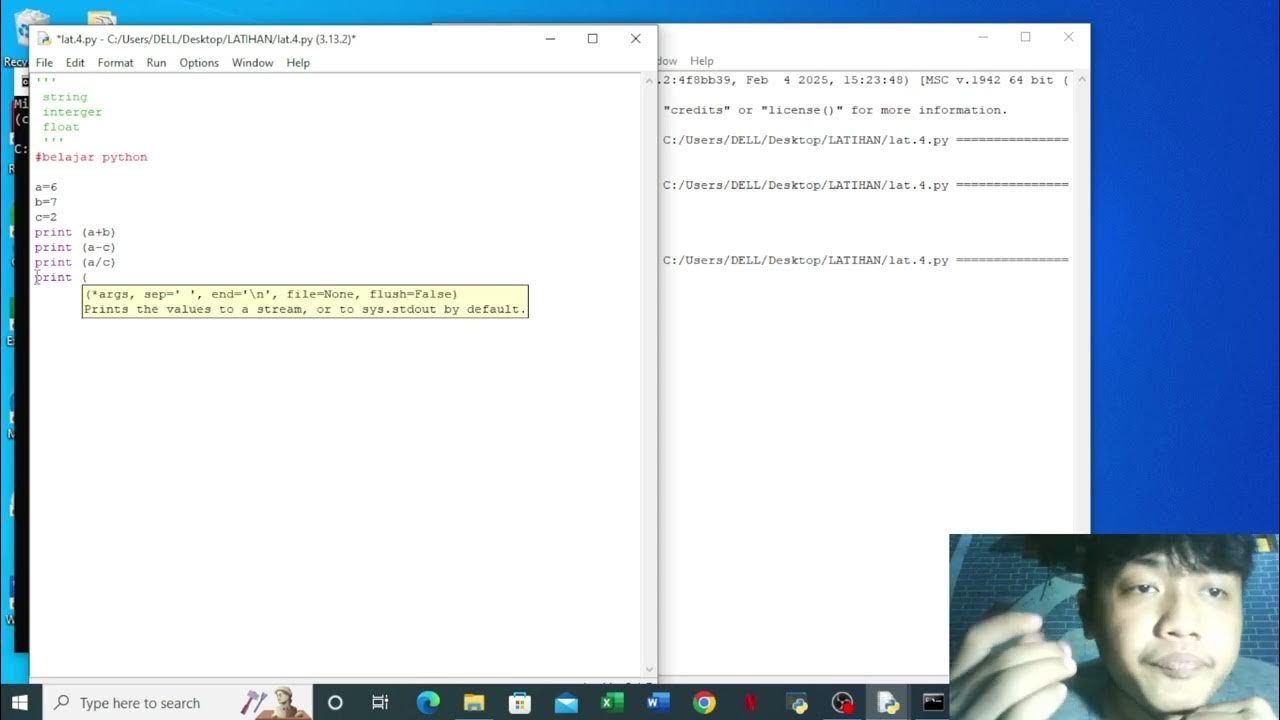Image resolution: width=1280 pixels, height=720 pixels.
Task: Open the Window menu in the editor
Action: 252,62
